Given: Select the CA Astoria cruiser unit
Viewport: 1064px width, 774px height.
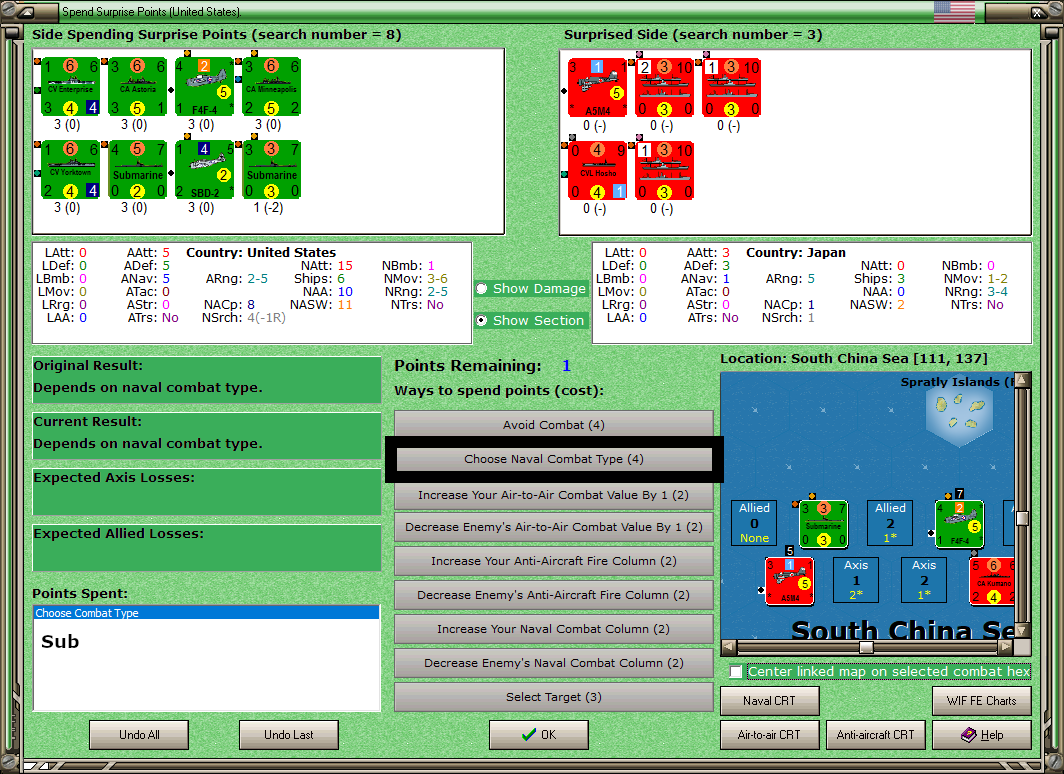Looking at the screenshot, I should coord(138,88).
